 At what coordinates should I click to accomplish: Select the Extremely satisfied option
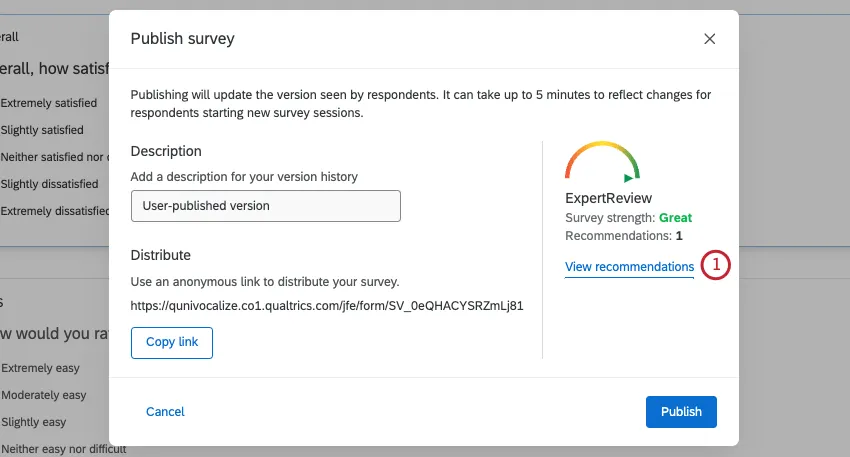click(x=49, y=103)
